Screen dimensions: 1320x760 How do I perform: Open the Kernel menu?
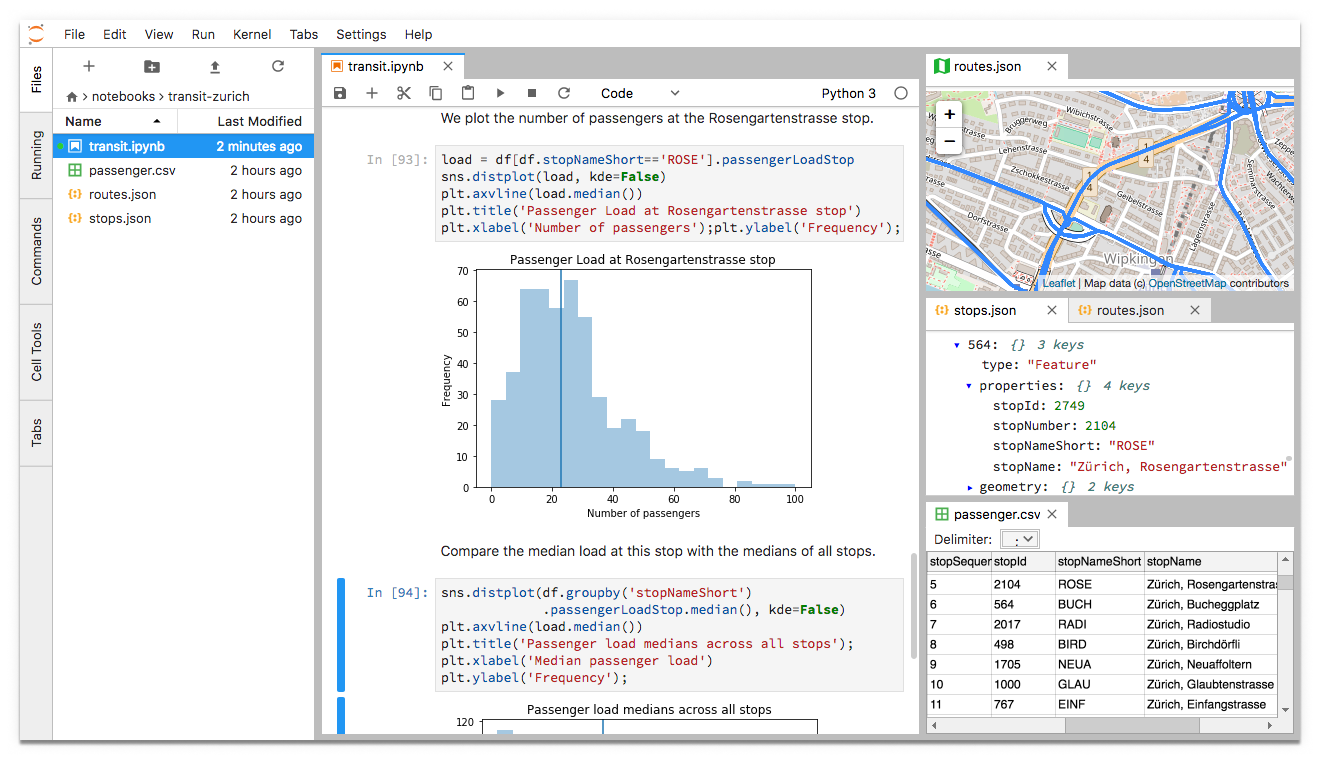[x=252, y=34]
